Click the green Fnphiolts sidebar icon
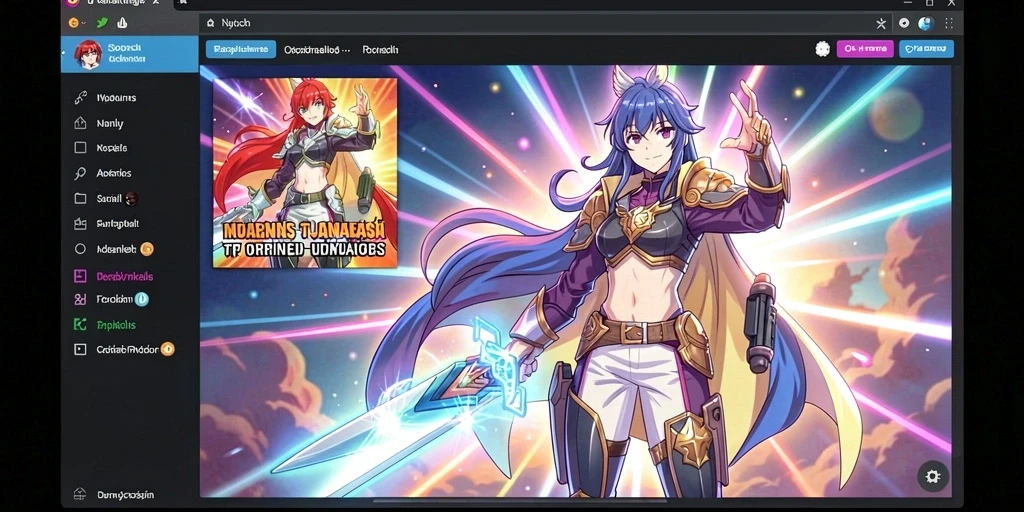 (80, 324)
